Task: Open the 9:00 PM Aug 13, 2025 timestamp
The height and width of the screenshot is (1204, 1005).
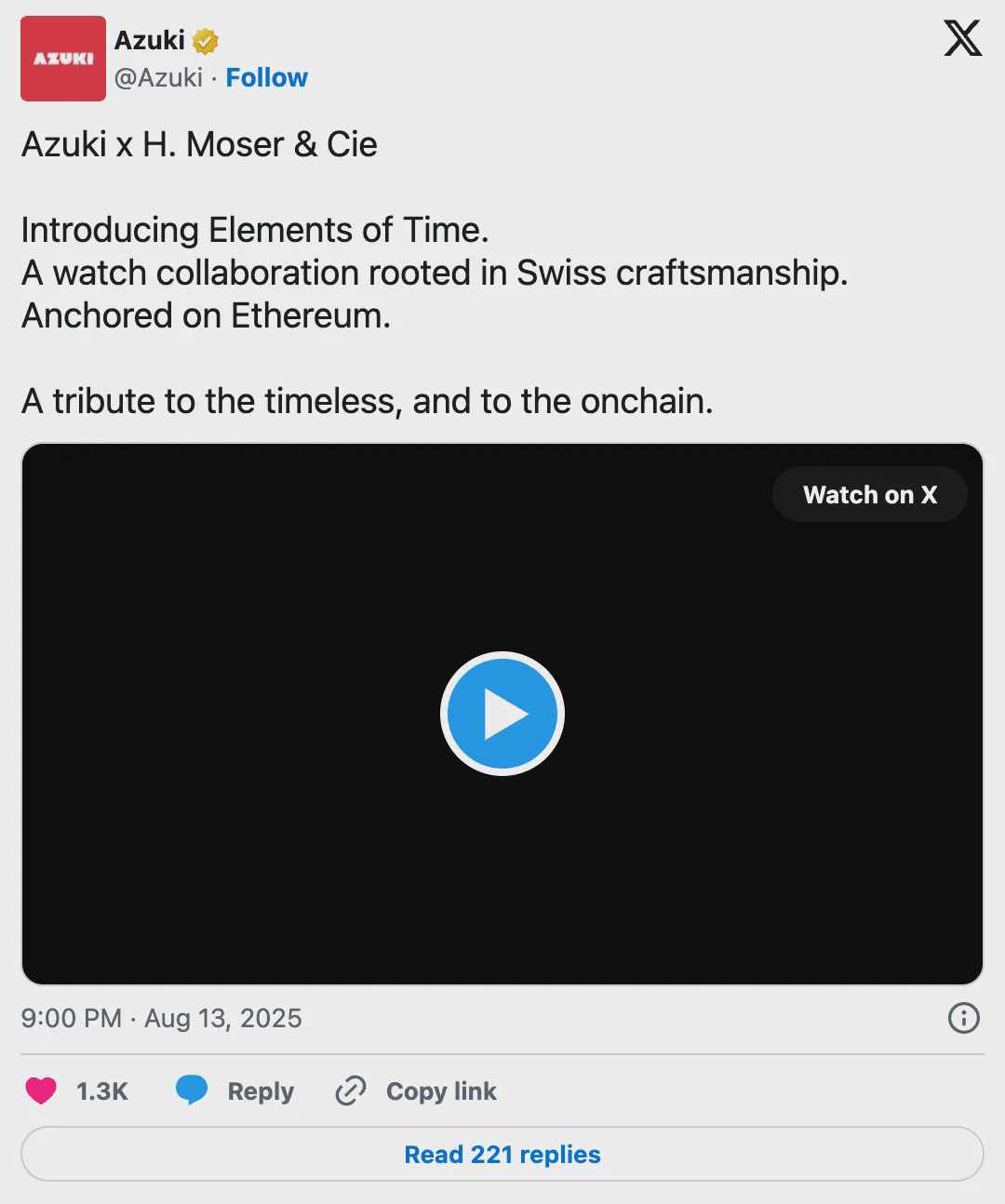Action: 161,1018
